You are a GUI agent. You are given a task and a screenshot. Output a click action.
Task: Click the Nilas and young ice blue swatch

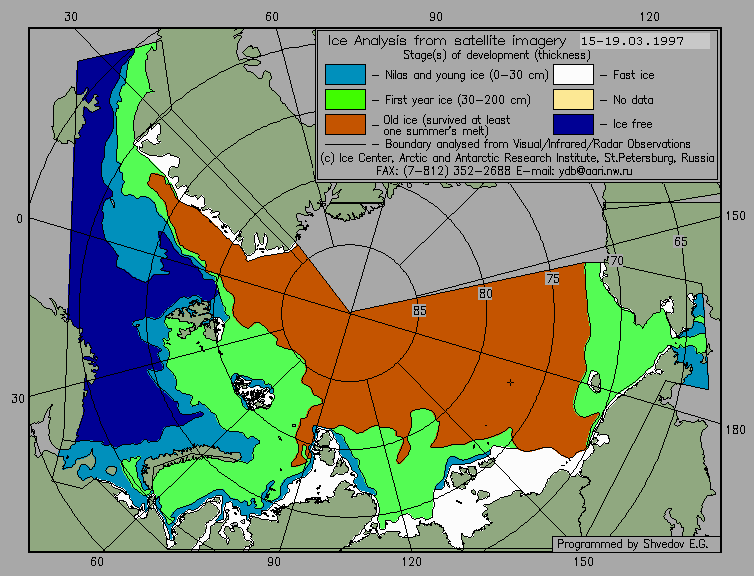(345, 75)
